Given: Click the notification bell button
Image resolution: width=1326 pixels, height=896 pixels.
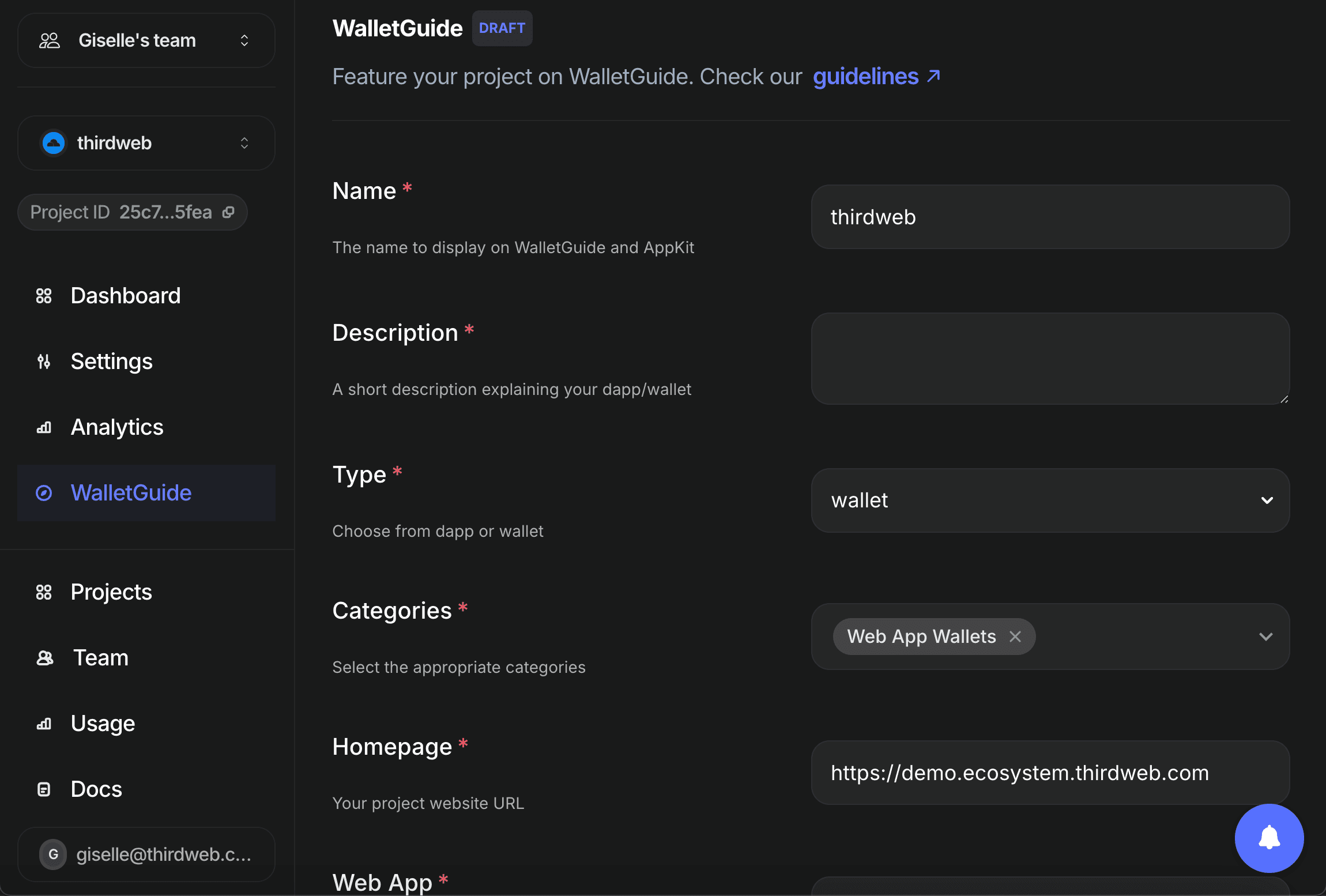Looking at the screenshot, I should 1268,838.
